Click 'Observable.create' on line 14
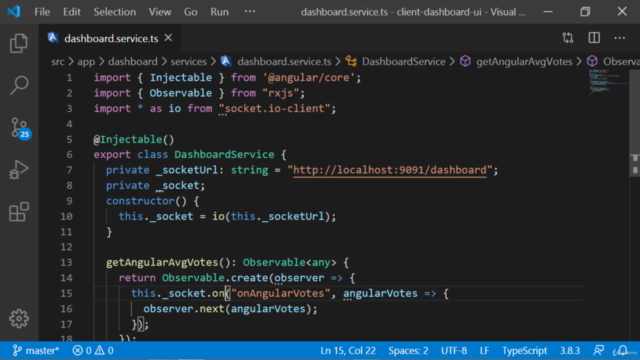 tap(215, 278)
